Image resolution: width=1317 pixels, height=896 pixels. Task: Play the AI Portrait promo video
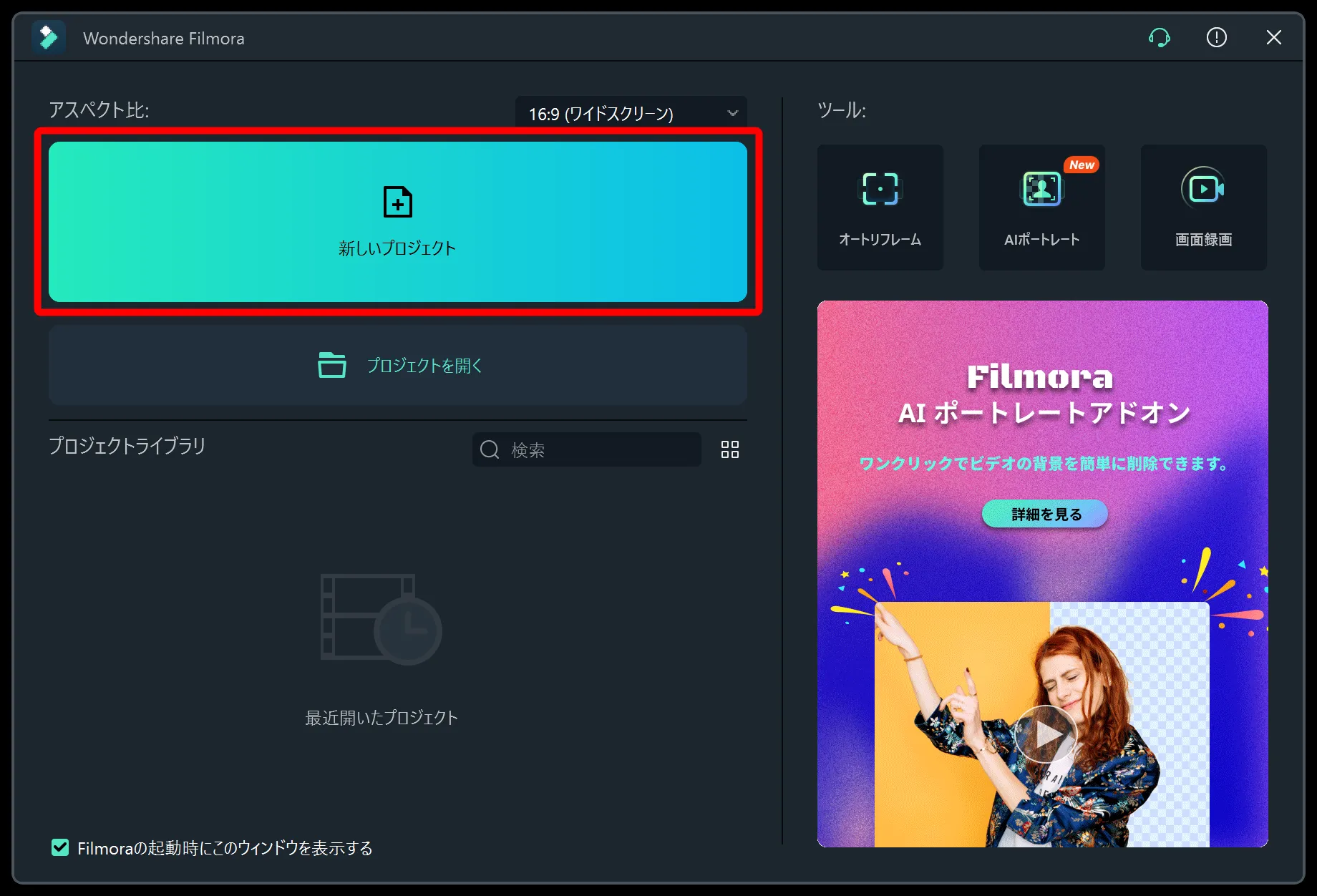pyautogui.click(x=1046, y=735)
